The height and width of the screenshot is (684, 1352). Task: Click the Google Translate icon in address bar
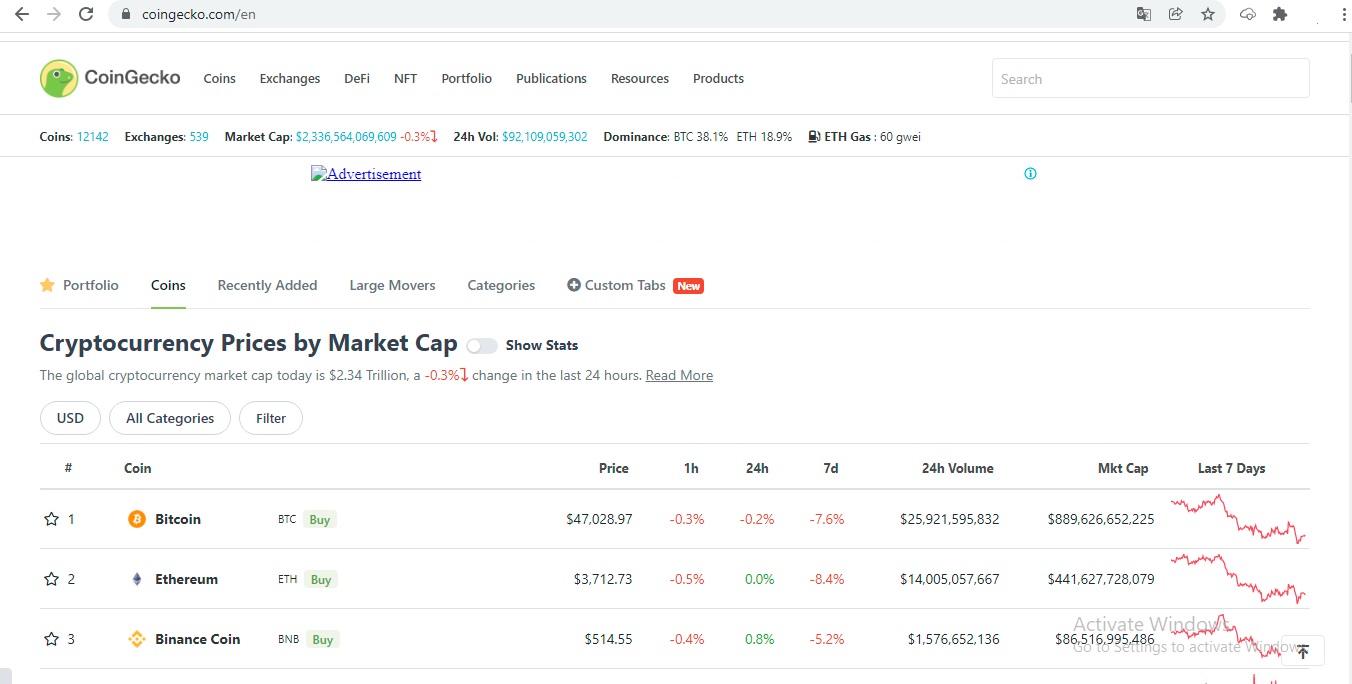[x=1143, y=14]
